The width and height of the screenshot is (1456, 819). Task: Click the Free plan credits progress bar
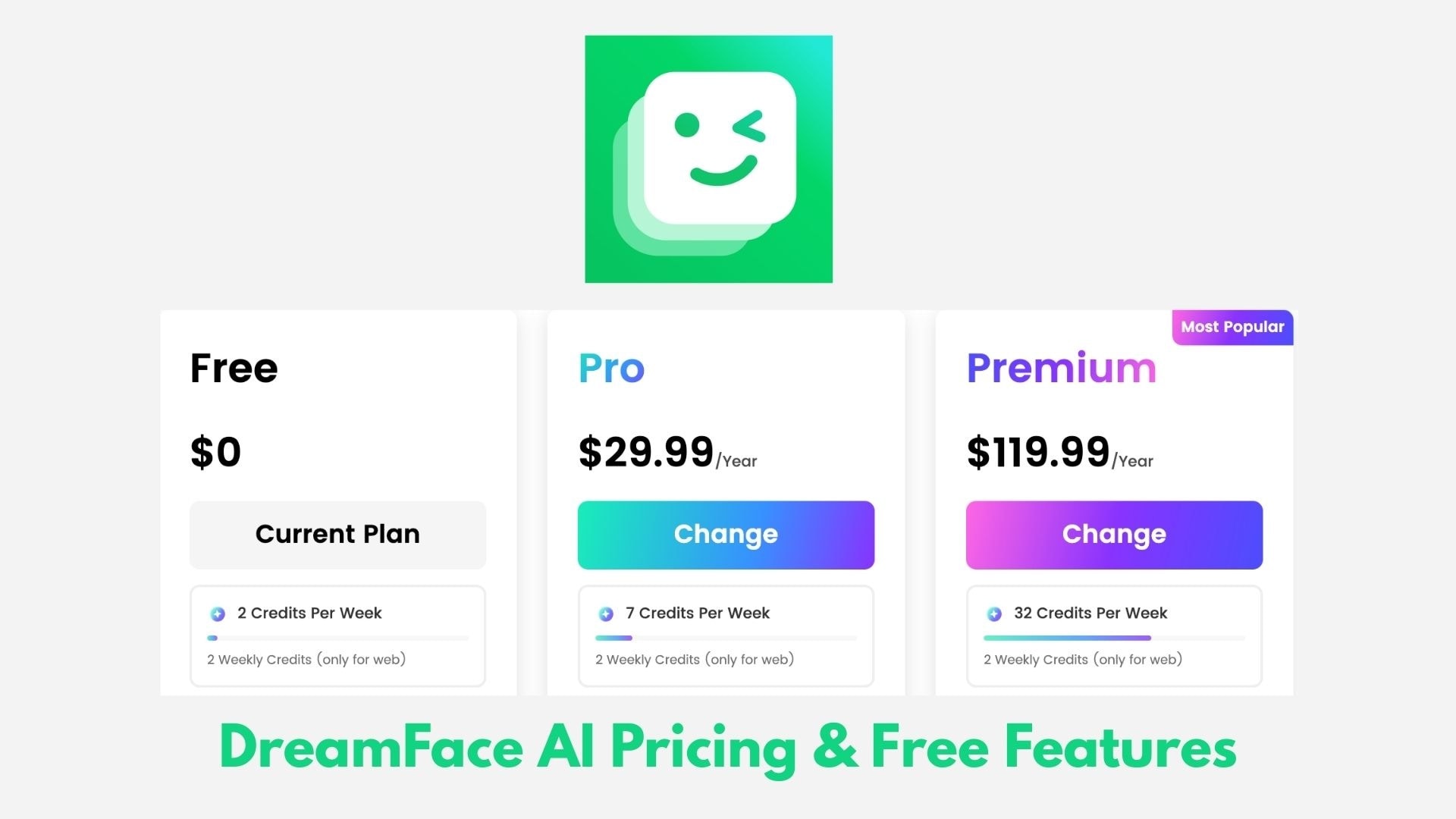[x=337, y=638]
